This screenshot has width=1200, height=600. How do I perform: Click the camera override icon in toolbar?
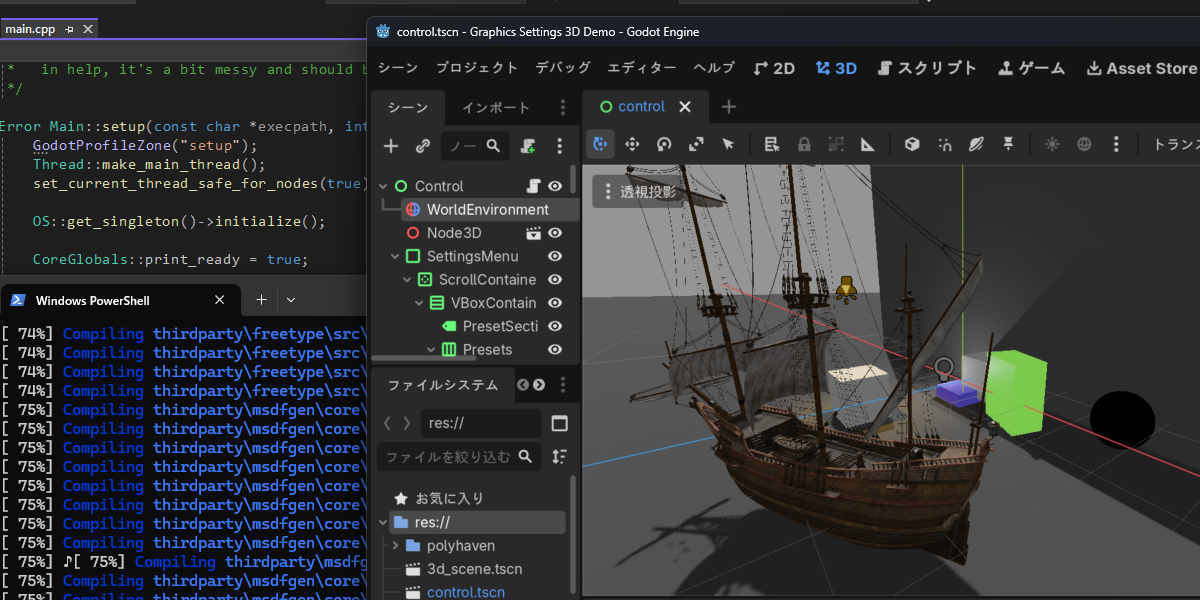pos(976,144)
